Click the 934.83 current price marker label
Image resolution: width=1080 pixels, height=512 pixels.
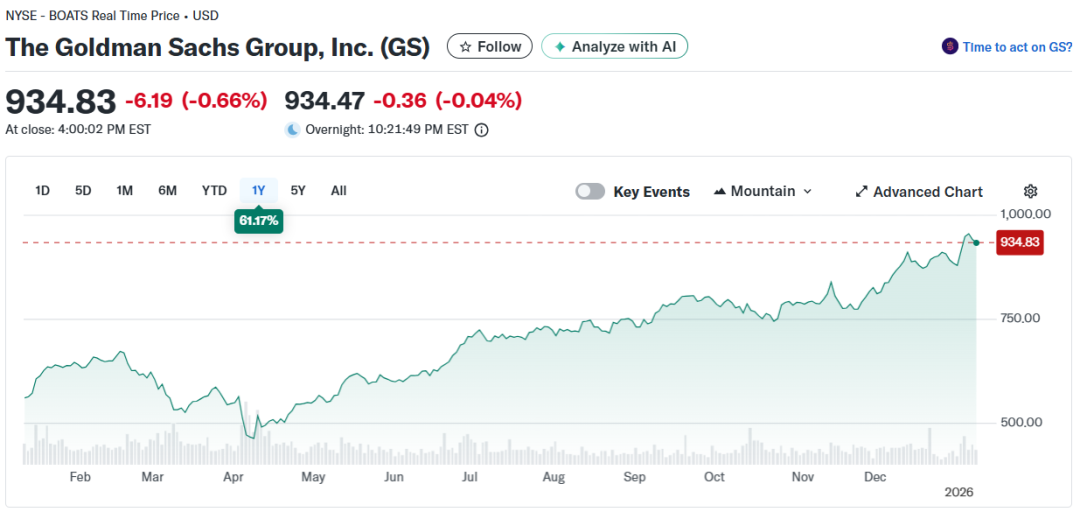pyautogui.click(x=1020, y=242)
